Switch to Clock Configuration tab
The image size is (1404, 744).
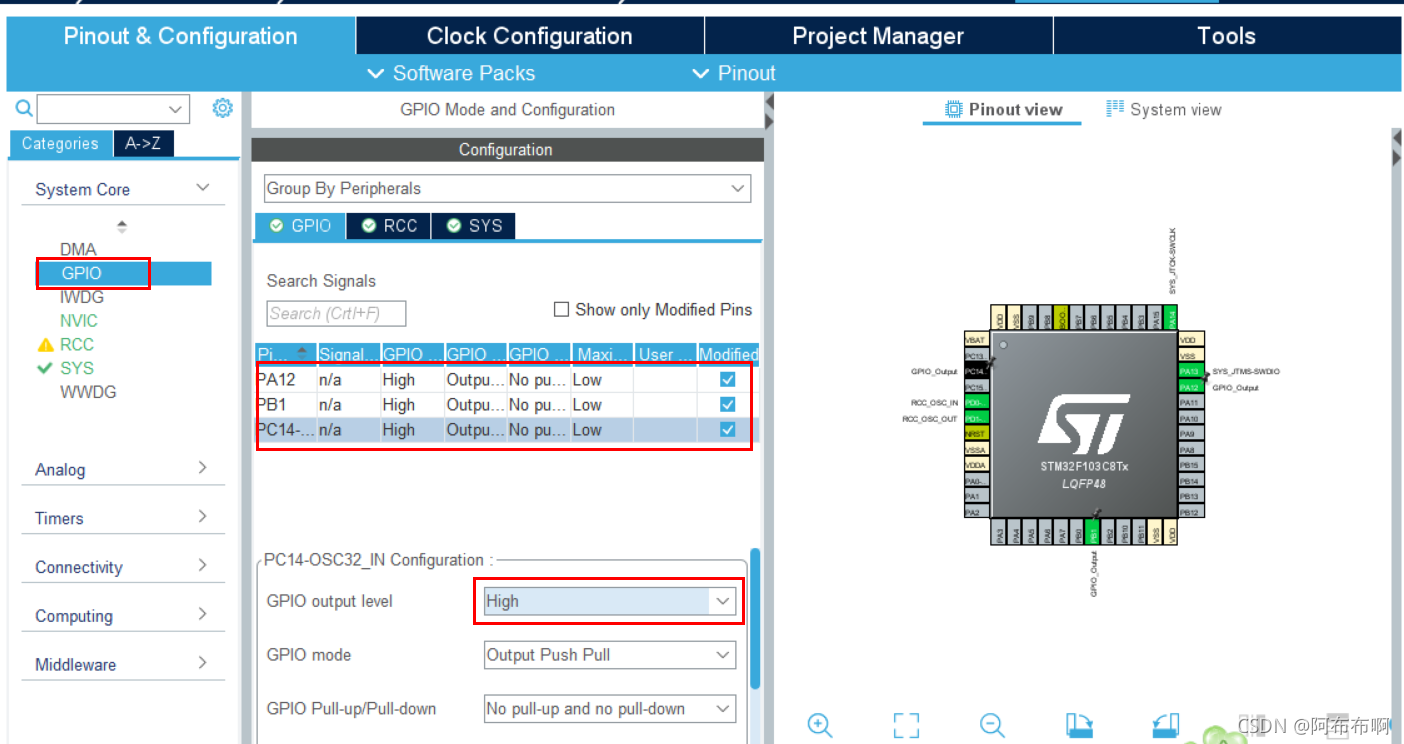tap(530, 36)
